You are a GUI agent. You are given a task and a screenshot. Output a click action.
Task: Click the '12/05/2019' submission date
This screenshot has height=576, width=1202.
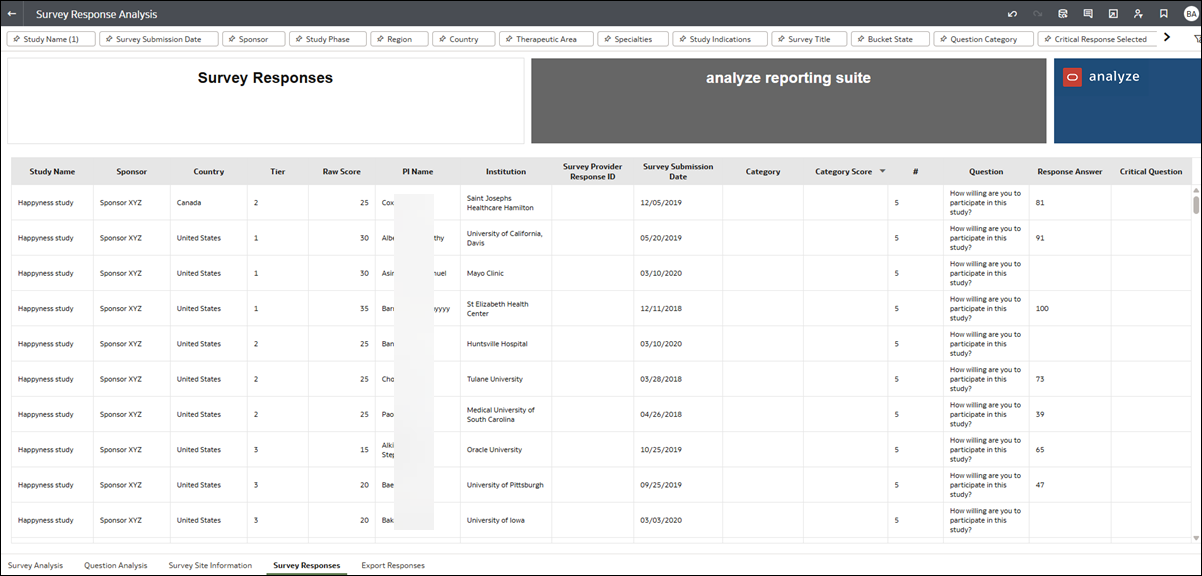pos(660,203)
